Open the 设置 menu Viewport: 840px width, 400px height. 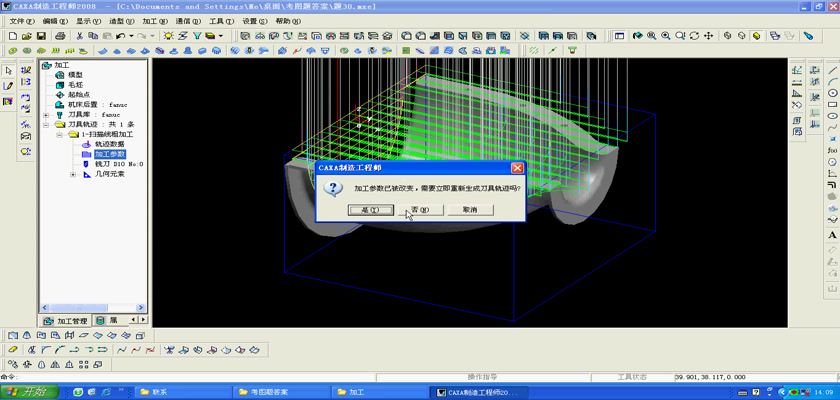(x=254, y=21)
